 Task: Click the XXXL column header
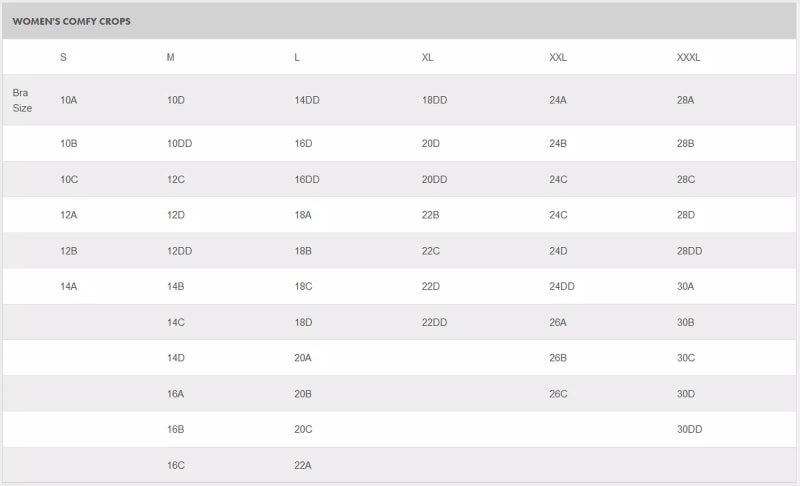click(688, 57)
